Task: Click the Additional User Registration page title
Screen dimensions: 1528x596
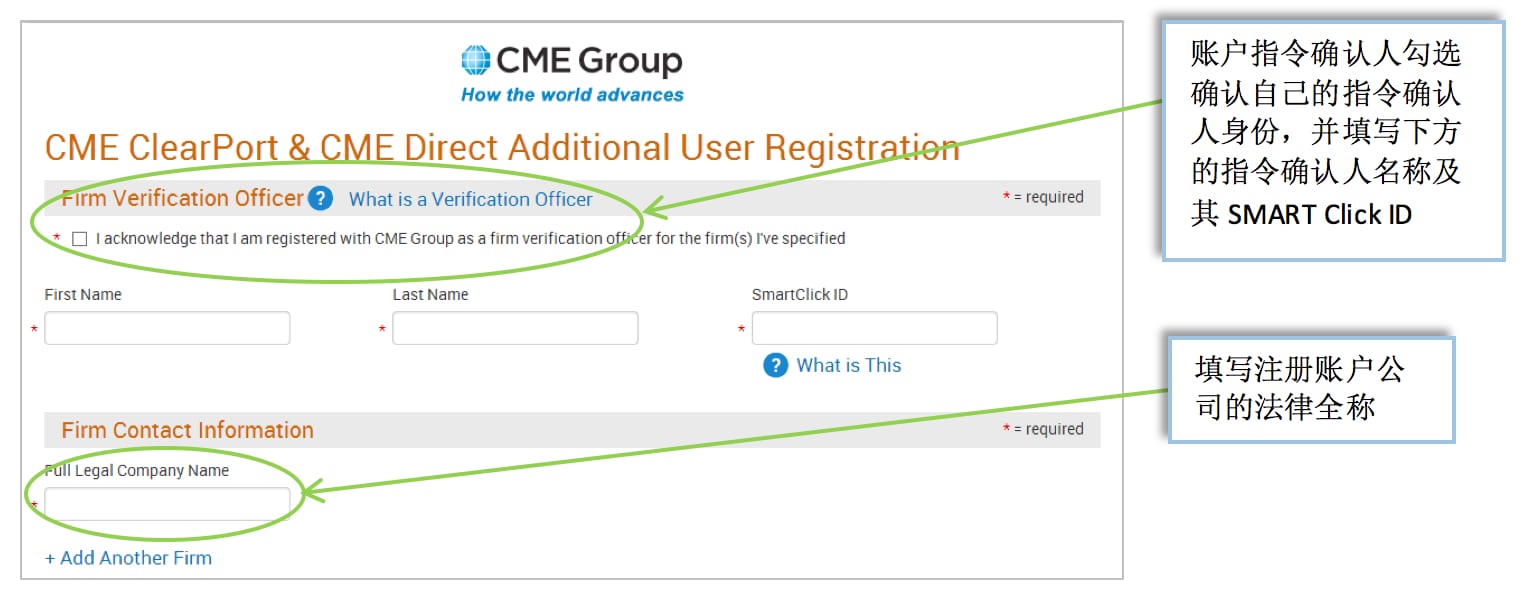Action: 502,148
